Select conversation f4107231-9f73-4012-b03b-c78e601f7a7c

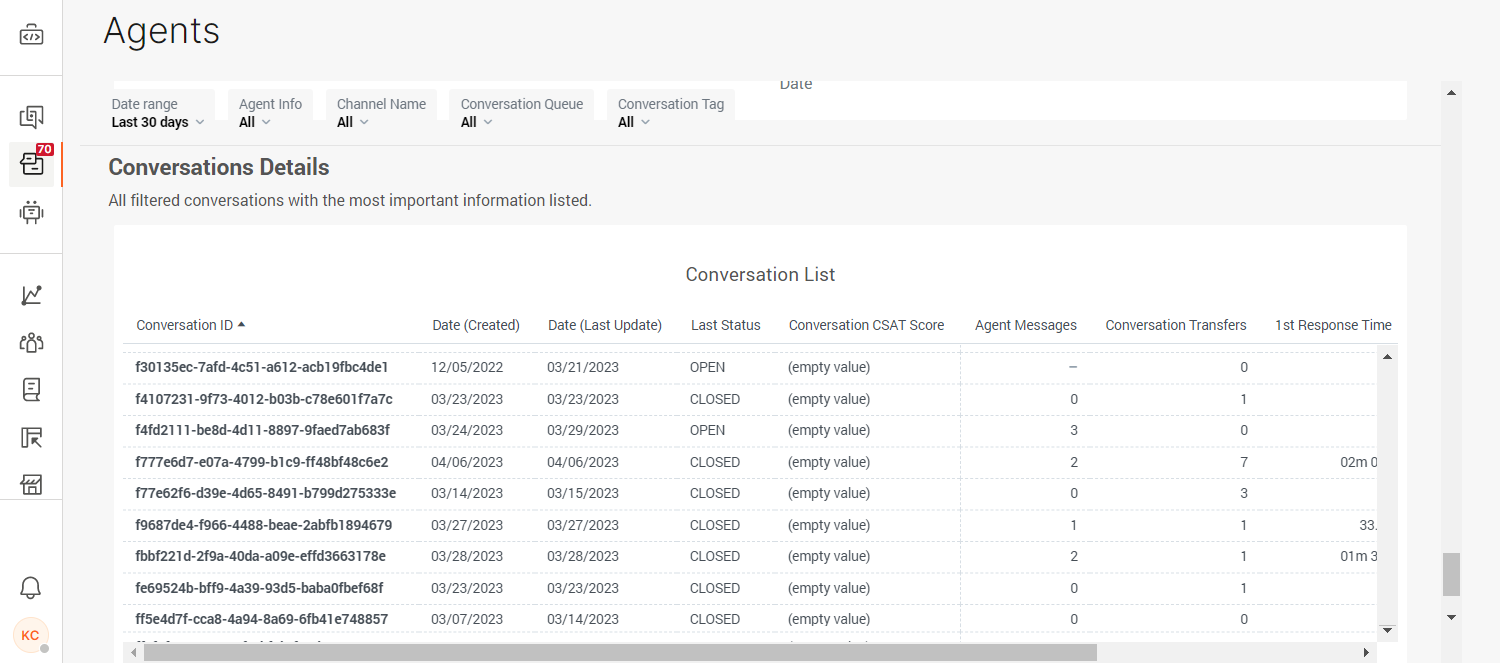[x=264, y=399]
